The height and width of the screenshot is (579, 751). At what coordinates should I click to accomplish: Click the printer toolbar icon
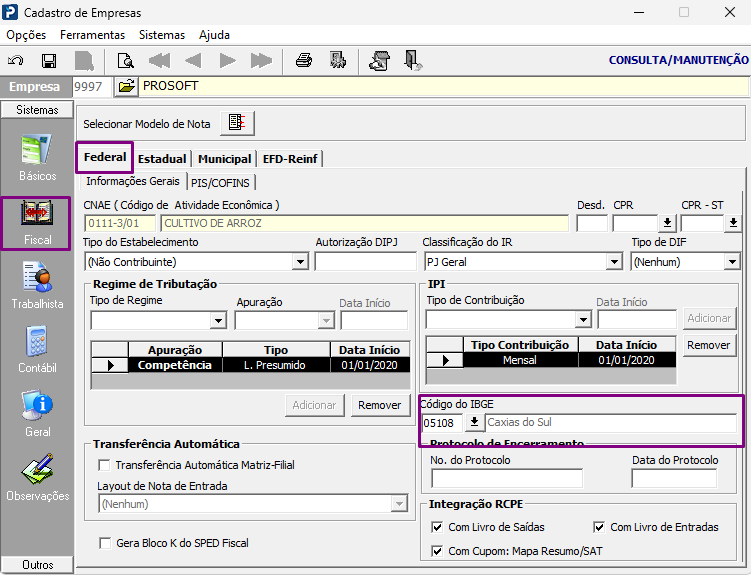304,60
